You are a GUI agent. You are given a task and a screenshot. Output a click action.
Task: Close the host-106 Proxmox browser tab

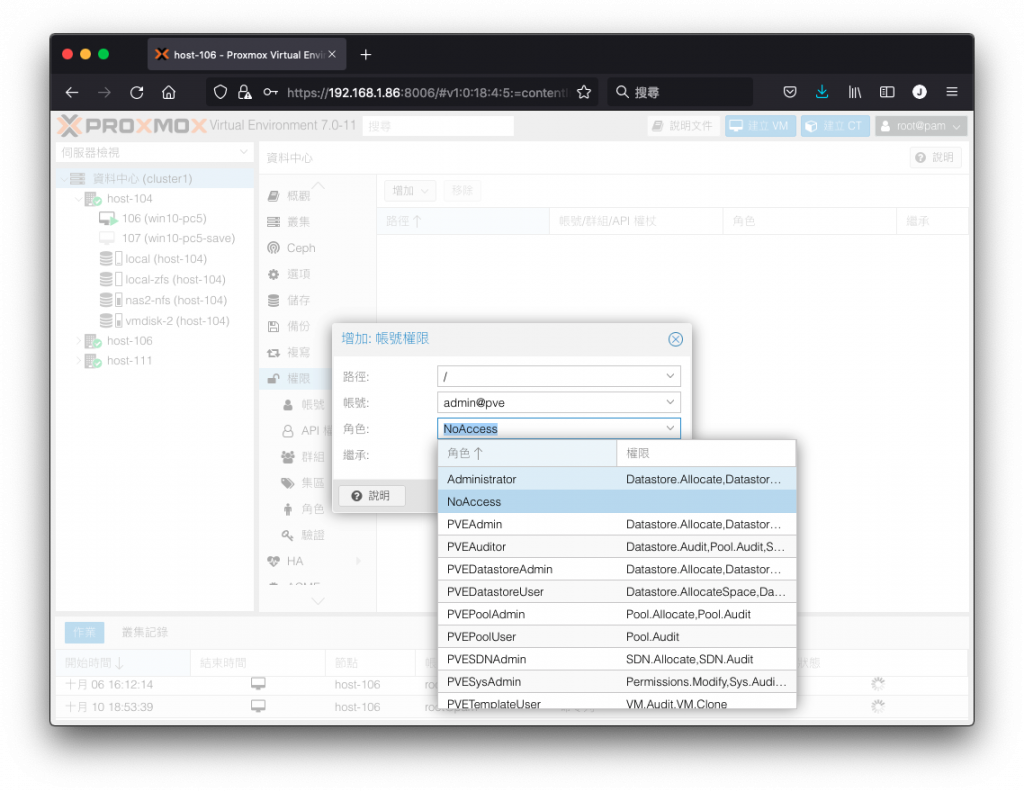(x=332, y=54)
